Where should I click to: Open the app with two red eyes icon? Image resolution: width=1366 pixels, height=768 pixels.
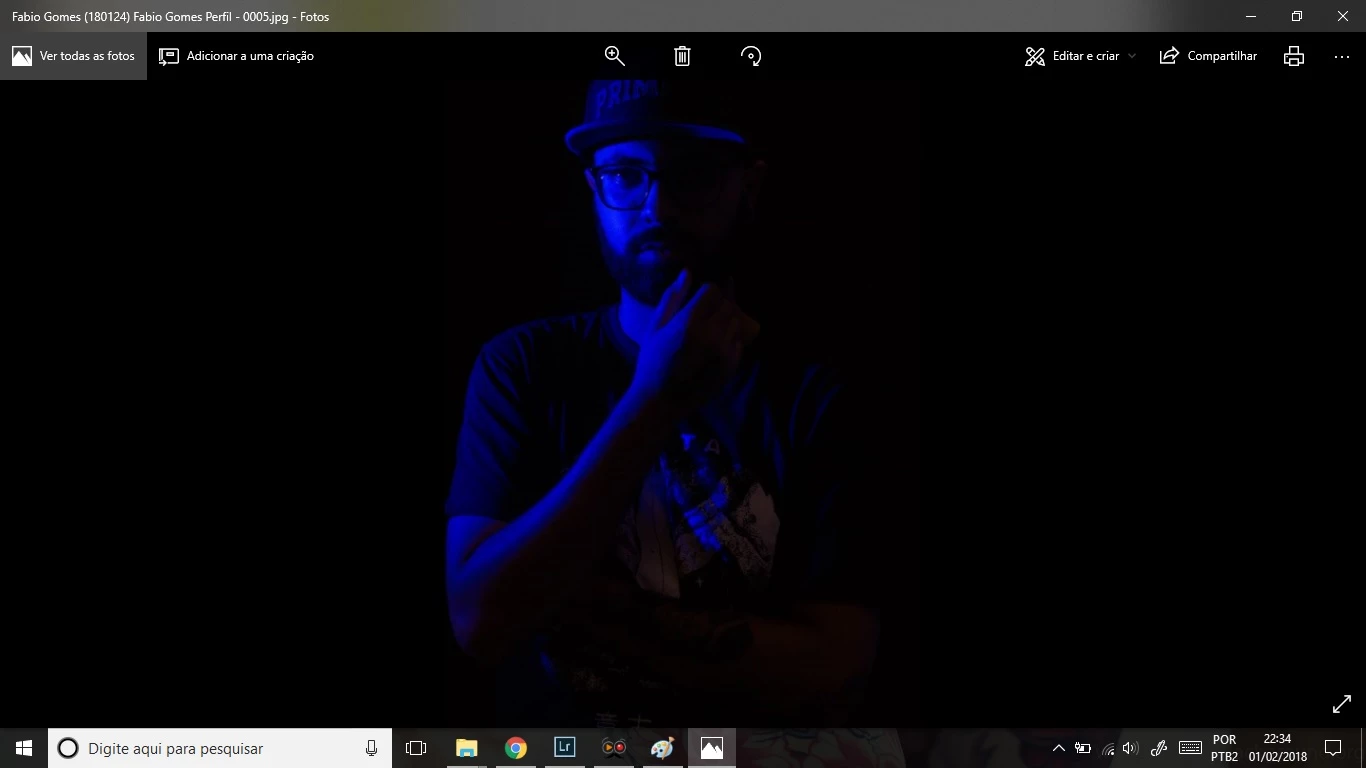tap(613, 748)
